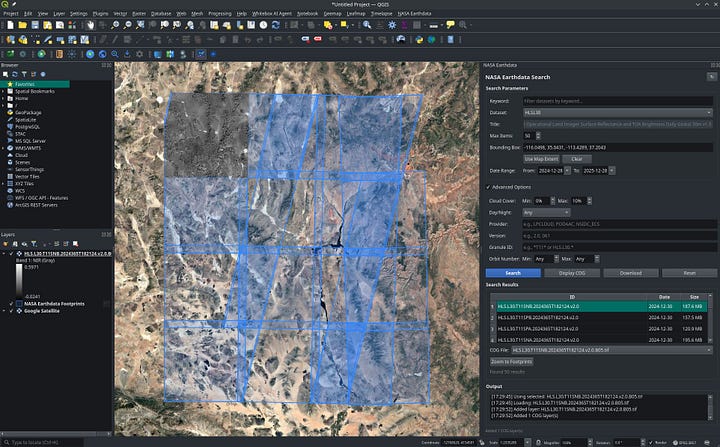This screenshot has width=720, height=447.
Task: Click the globe icon next to Python icon
Action: click(432, 40)
